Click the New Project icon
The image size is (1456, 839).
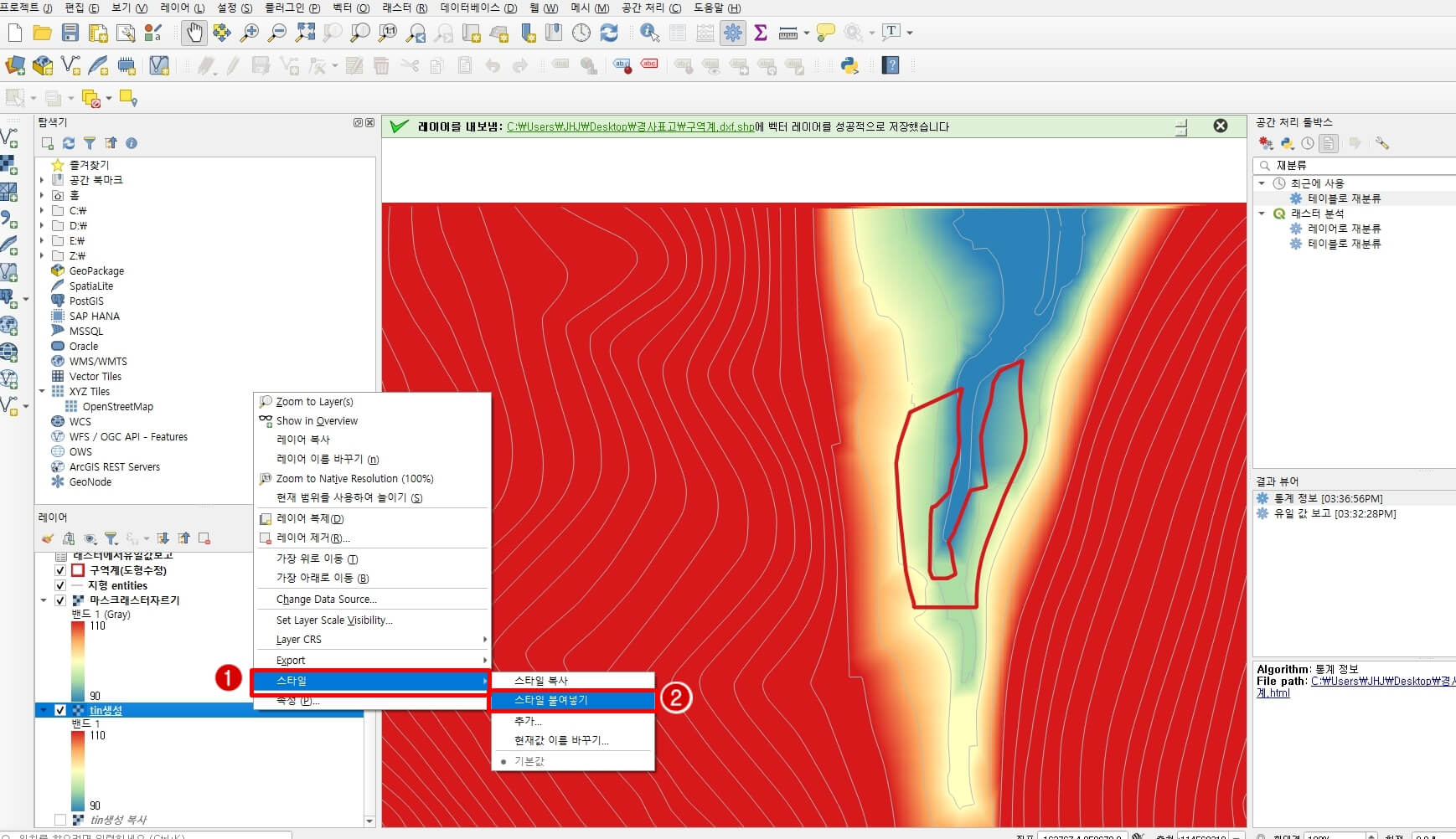[x=15, y=33]
